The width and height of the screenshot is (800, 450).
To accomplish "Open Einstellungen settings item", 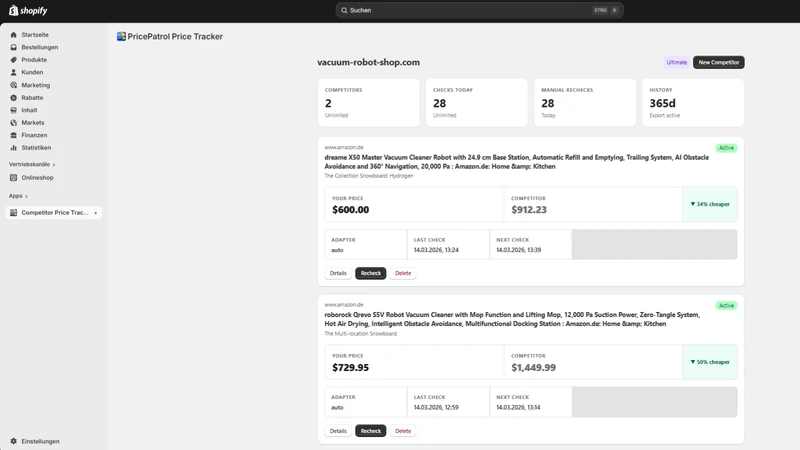I will point(40,441).
